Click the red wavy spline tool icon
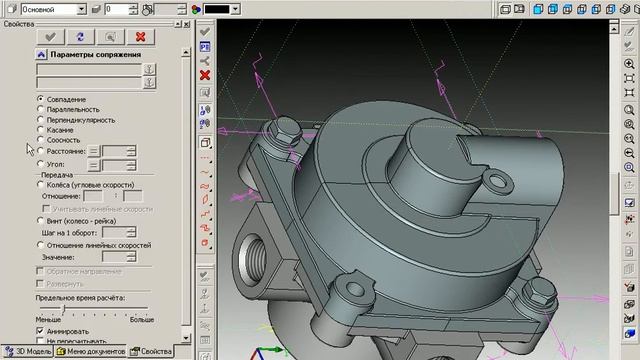 (x=205, y=172)
